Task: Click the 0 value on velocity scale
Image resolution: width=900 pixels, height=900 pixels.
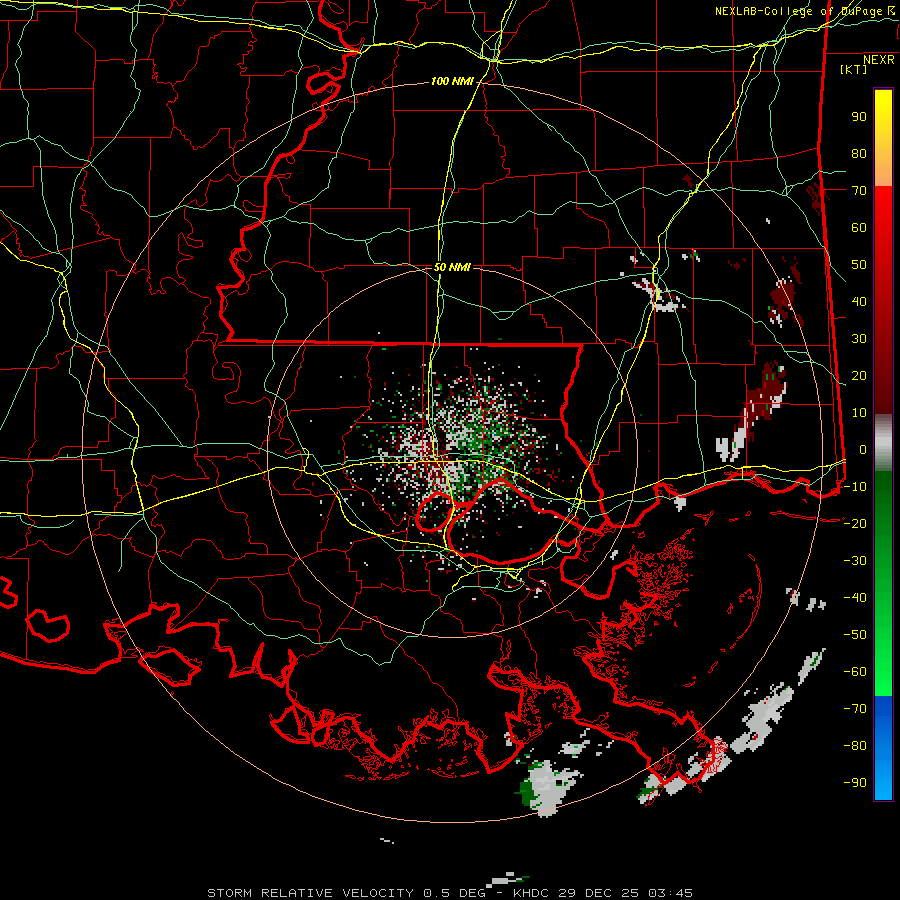Action: click(x=863, y=449)
